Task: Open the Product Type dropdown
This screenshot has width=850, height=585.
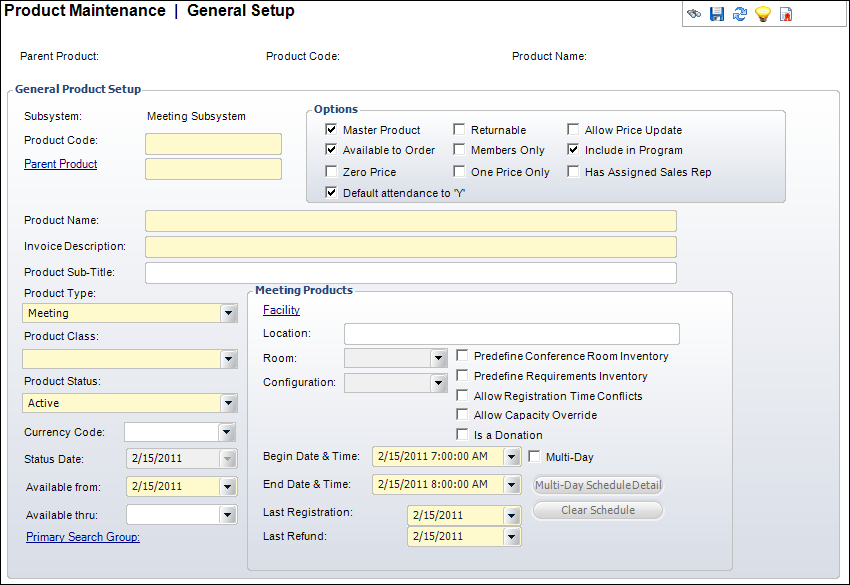Action: point(229,314)
